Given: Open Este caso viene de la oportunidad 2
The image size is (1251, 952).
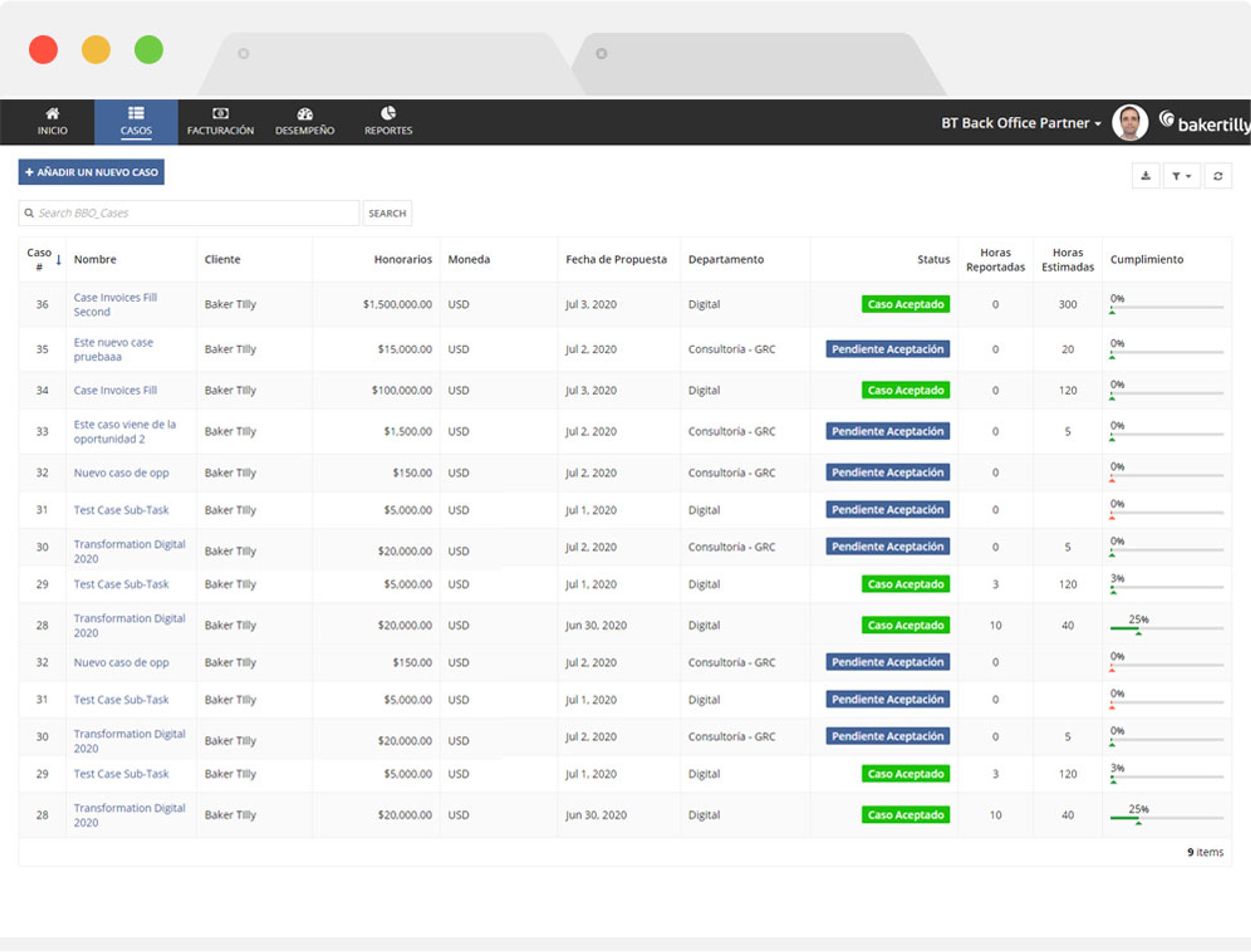Looking at the screenshot, I should [x=125, y=431].
